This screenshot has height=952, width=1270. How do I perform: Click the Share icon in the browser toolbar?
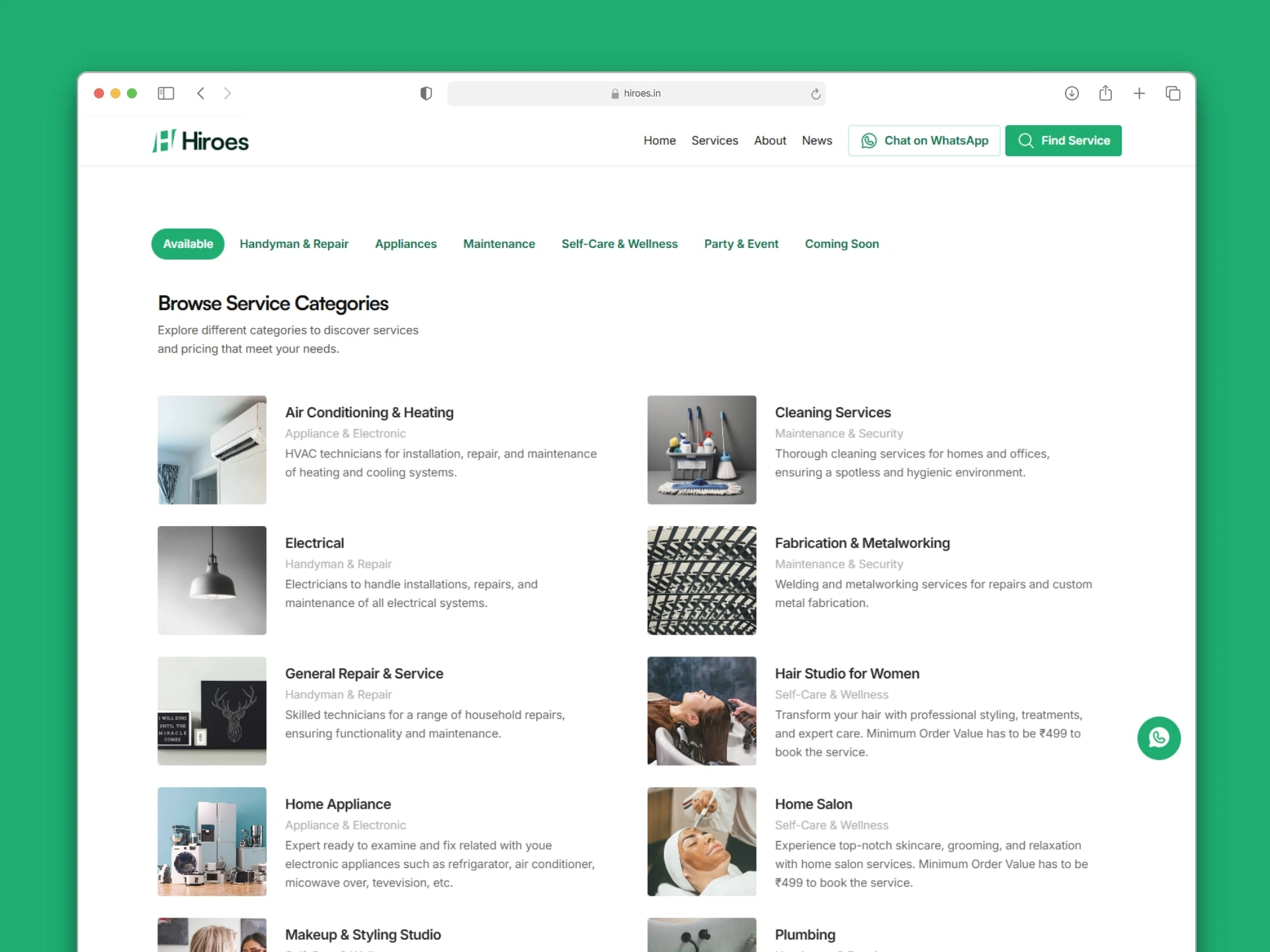(1106, 93)
